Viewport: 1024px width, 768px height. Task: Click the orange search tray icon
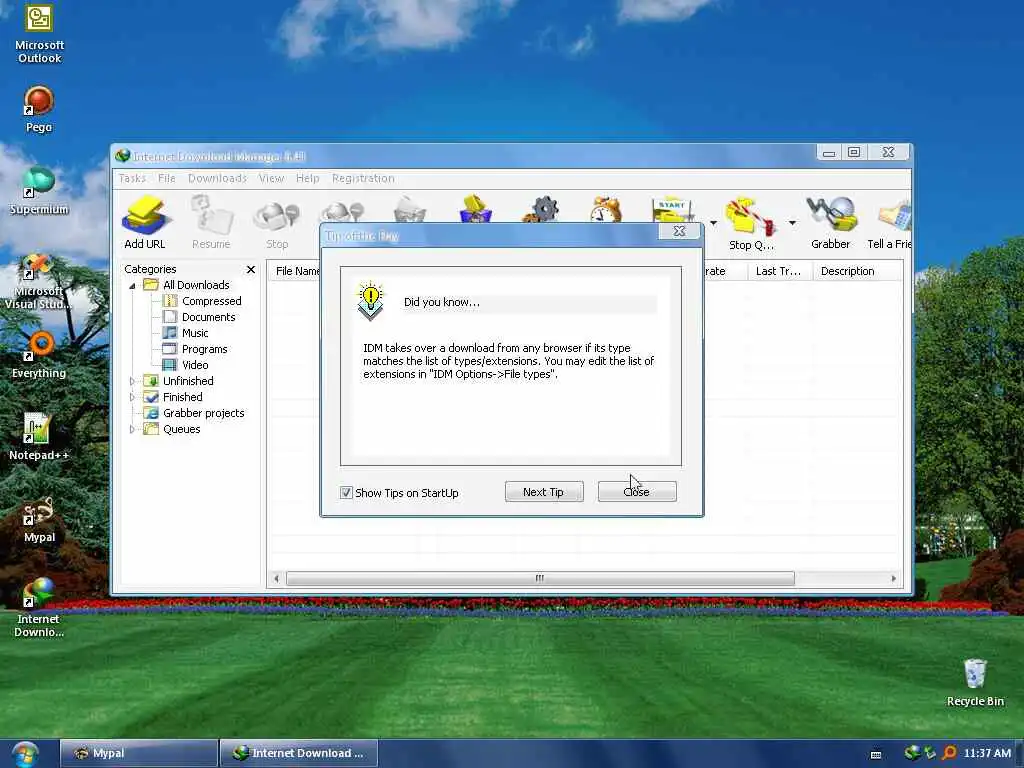(x=949, y=754)
